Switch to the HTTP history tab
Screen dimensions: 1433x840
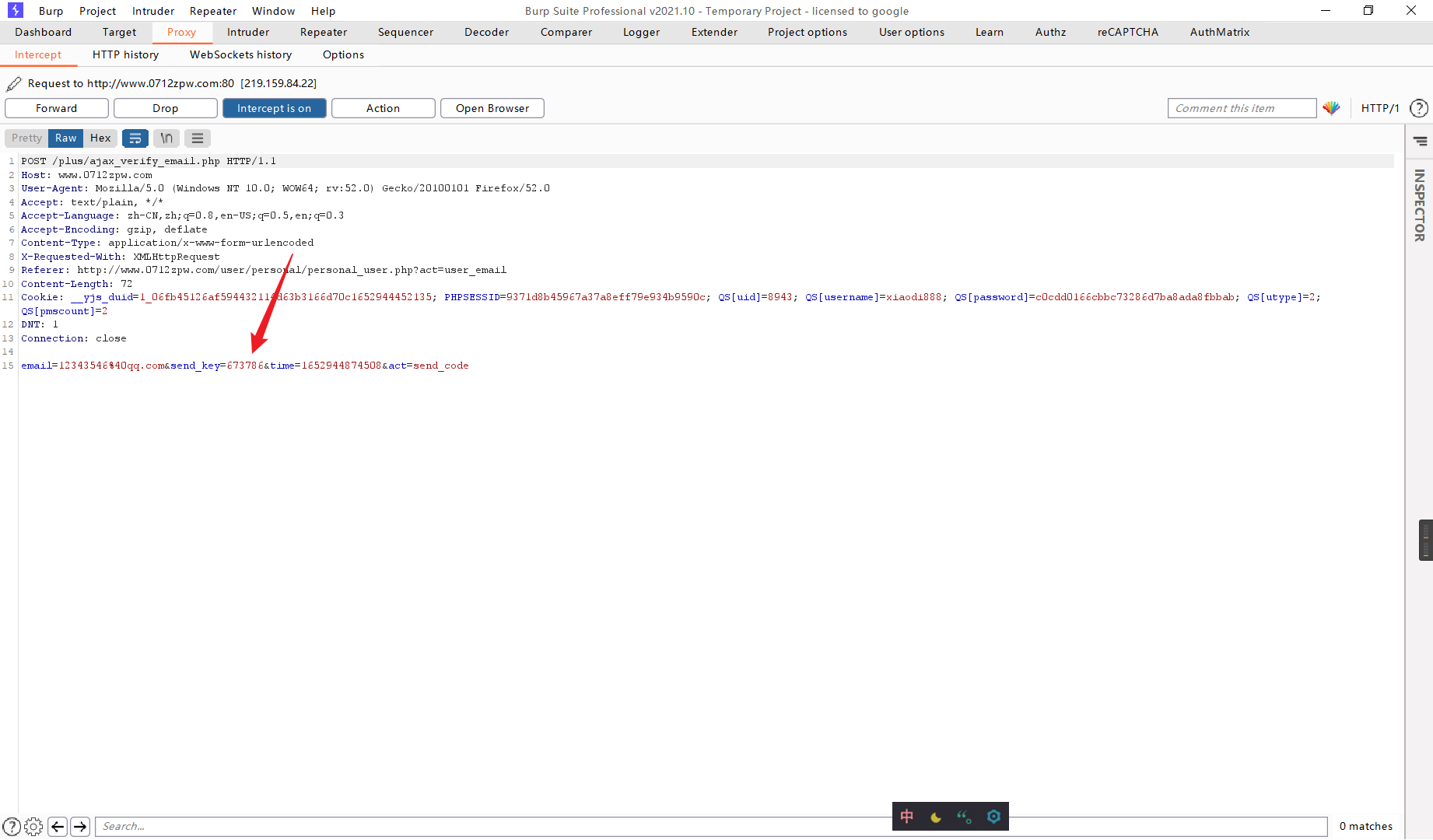[x=125, y=54]
